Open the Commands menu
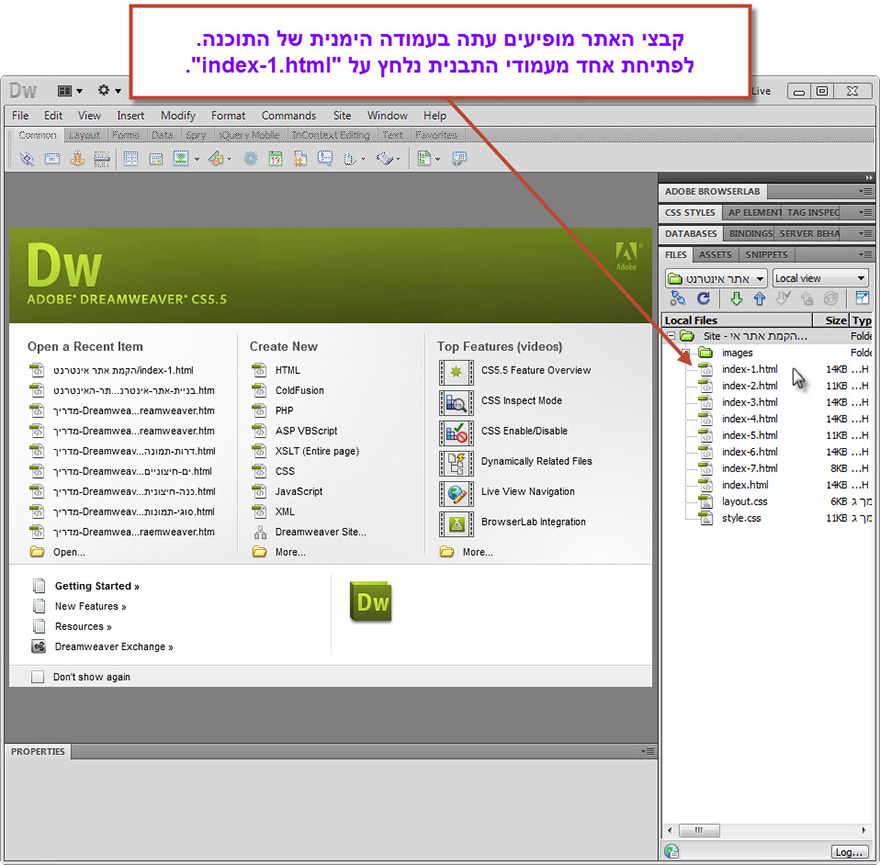 tap(288, 116)
